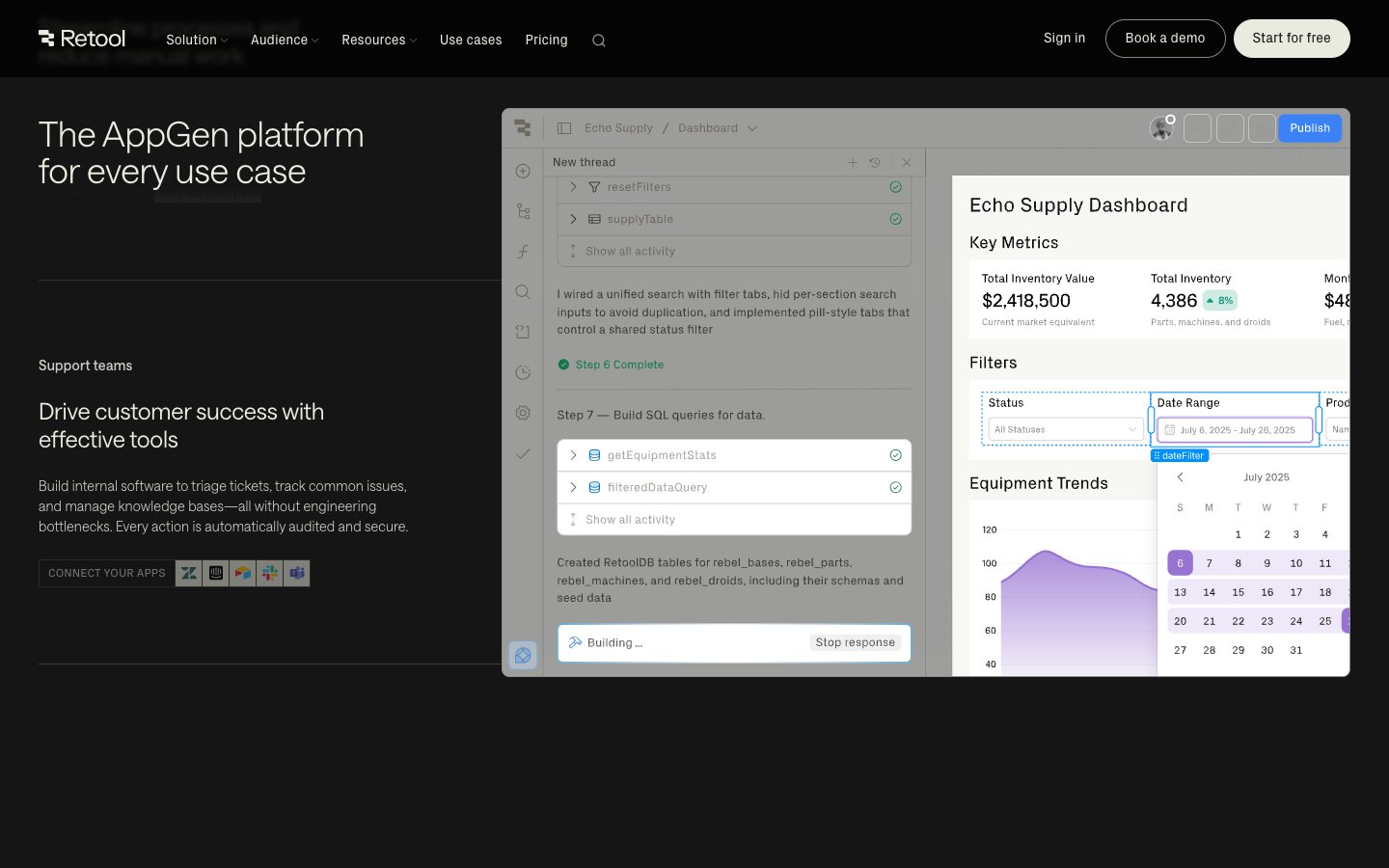The height and width of the screenshot is (868, 1389).
Task: Select the Zendesk app icon
Action: (189, 573)
